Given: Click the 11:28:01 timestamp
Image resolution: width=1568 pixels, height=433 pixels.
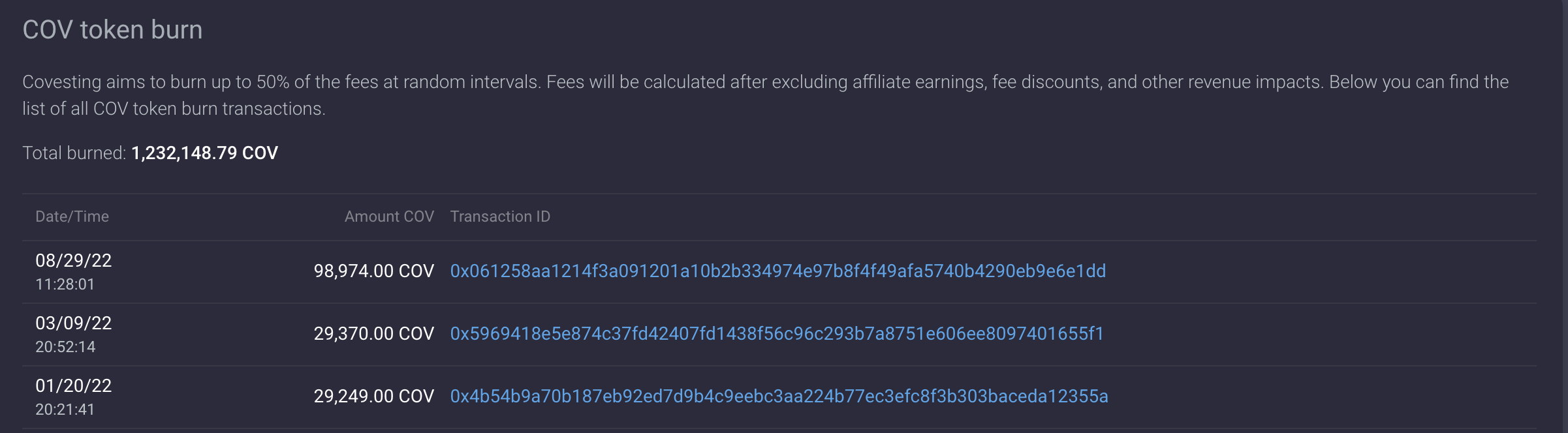Looking at the screenshot, I should [65, 284].
